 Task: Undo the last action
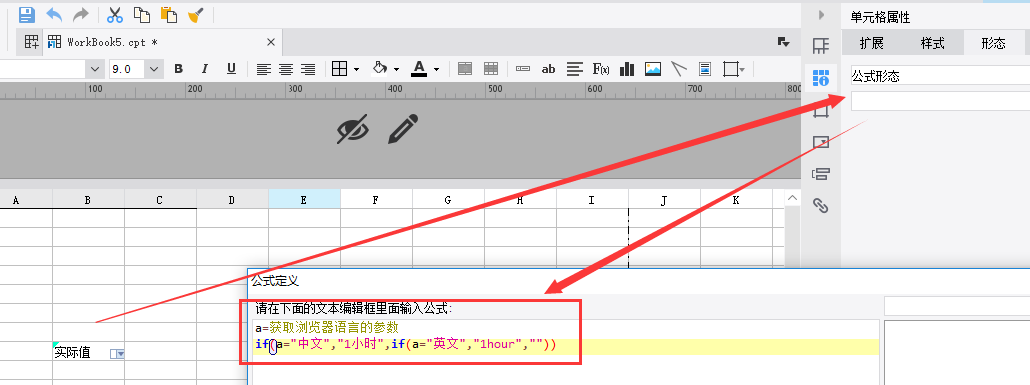tap(54, 14)
